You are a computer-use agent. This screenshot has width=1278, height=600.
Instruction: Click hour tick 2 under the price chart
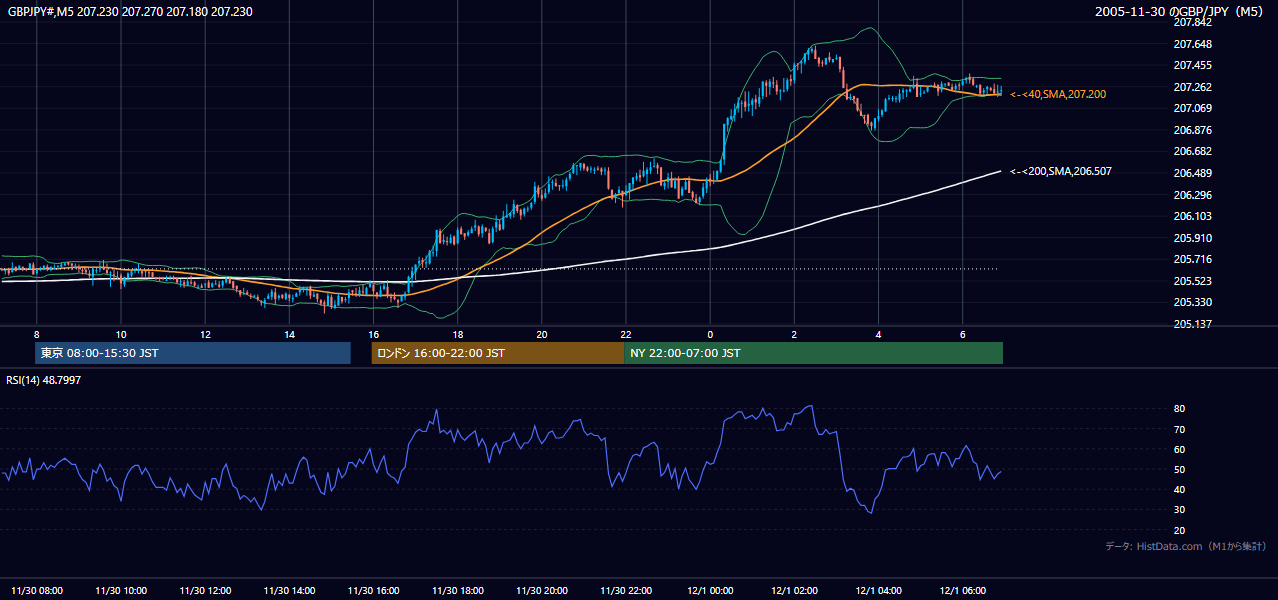[x=794, y=334]
